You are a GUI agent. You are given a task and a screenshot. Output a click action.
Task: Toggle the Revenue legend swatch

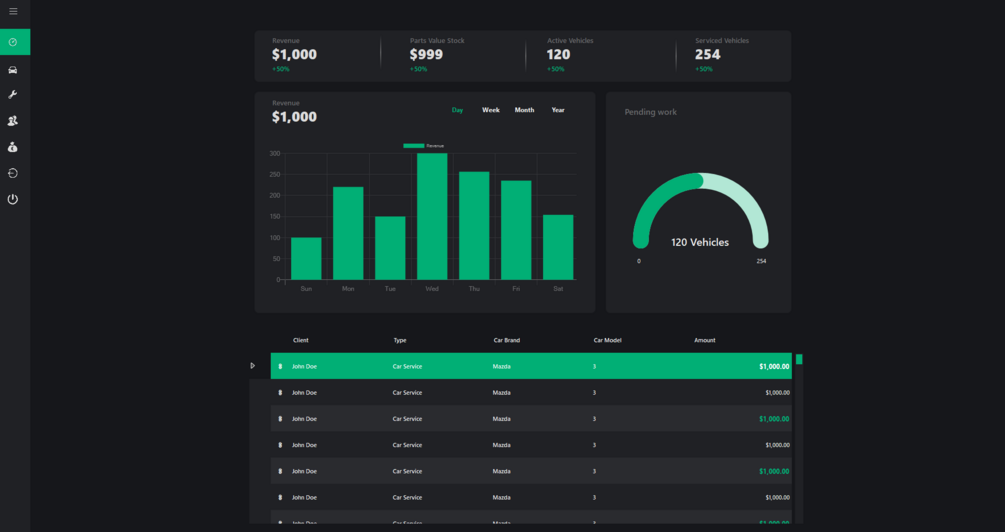413,146
